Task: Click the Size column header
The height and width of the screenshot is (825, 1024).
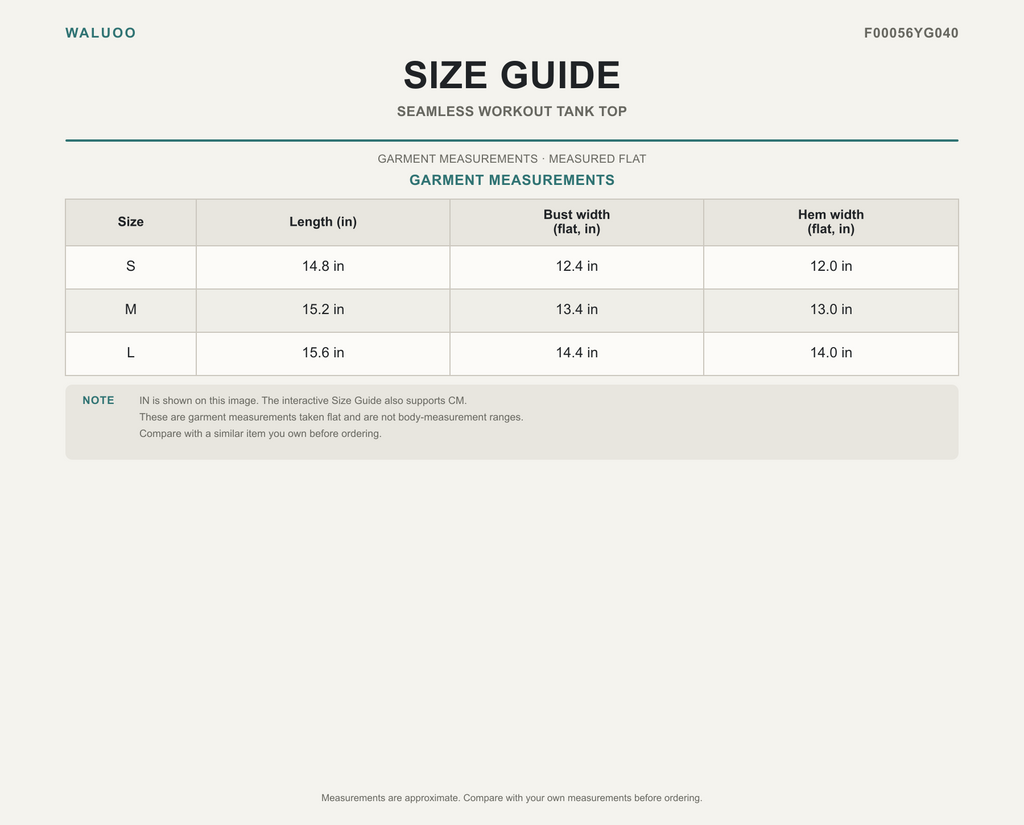Action: pyautogui.click(x=131, y=222)
